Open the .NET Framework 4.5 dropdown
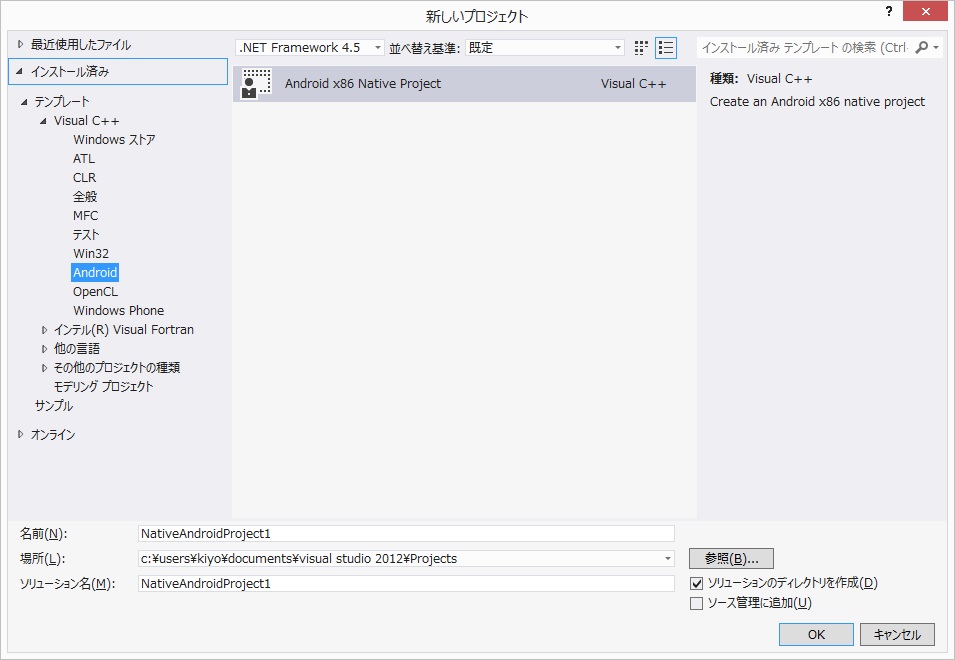 click(x=310, y=48)
